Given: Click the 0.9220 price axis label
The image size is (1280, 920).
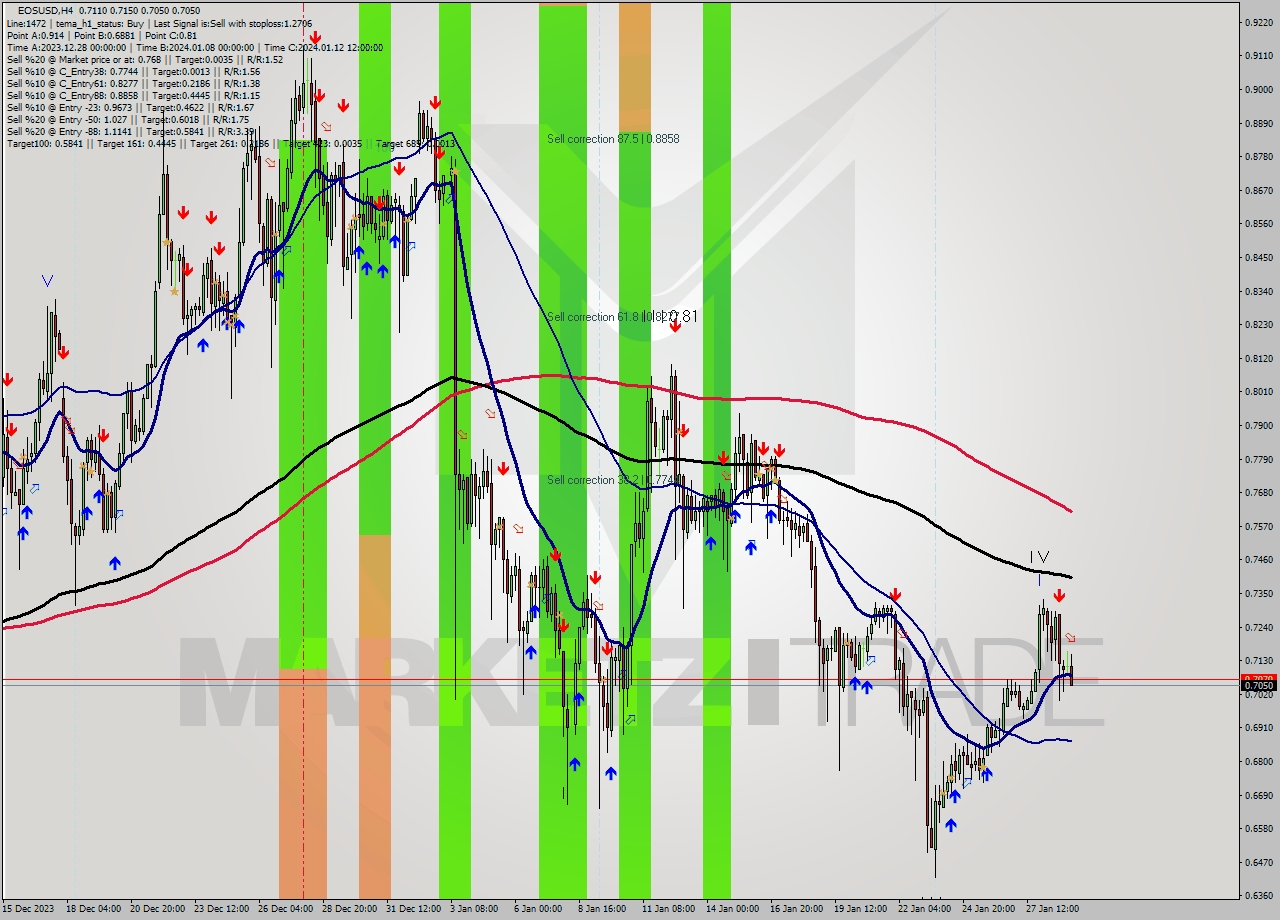Looking at the screenshot, I should 1257,22.
